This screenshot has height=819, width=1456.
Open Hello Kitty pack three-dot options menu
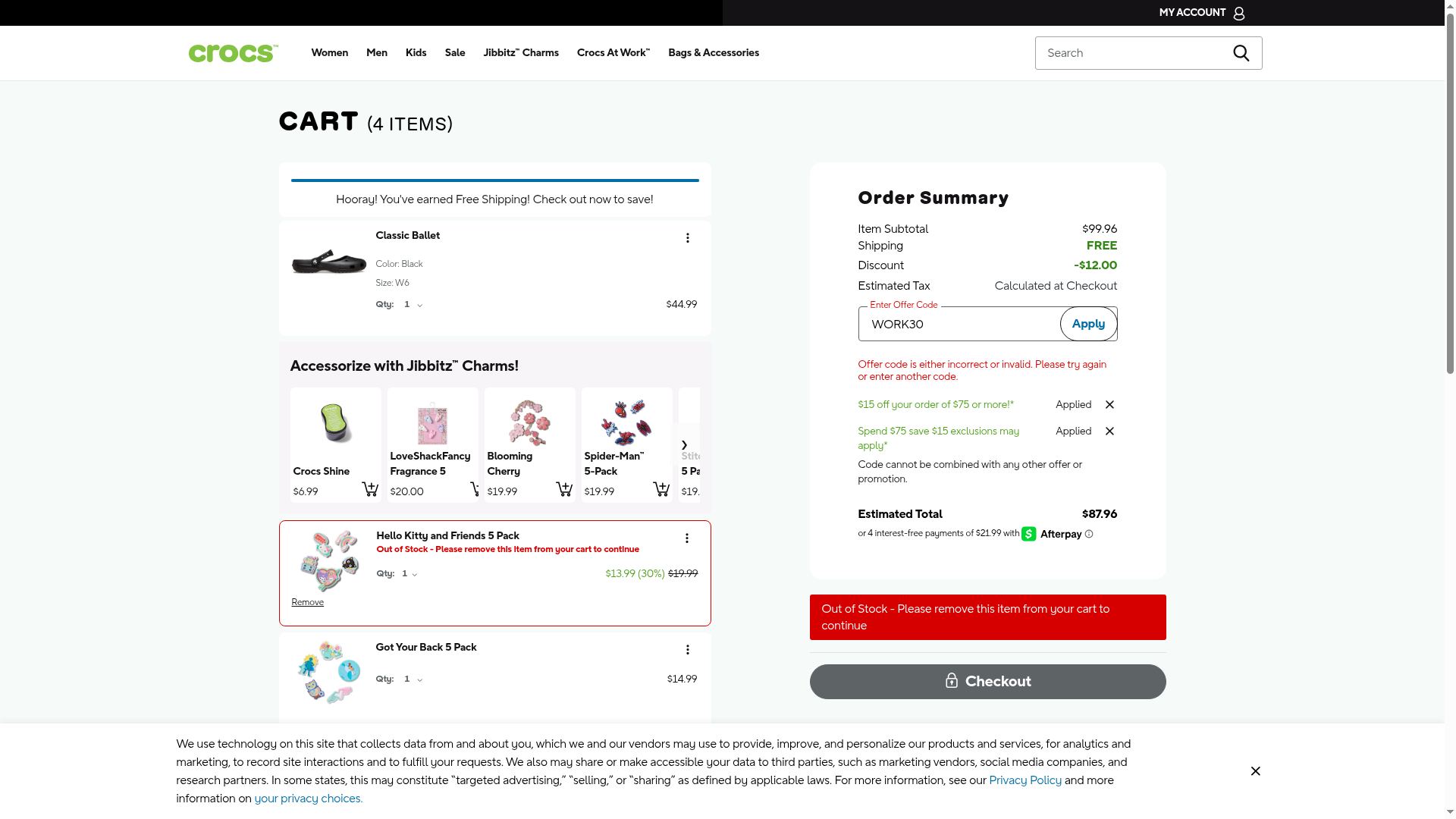[x=686, y=538]
